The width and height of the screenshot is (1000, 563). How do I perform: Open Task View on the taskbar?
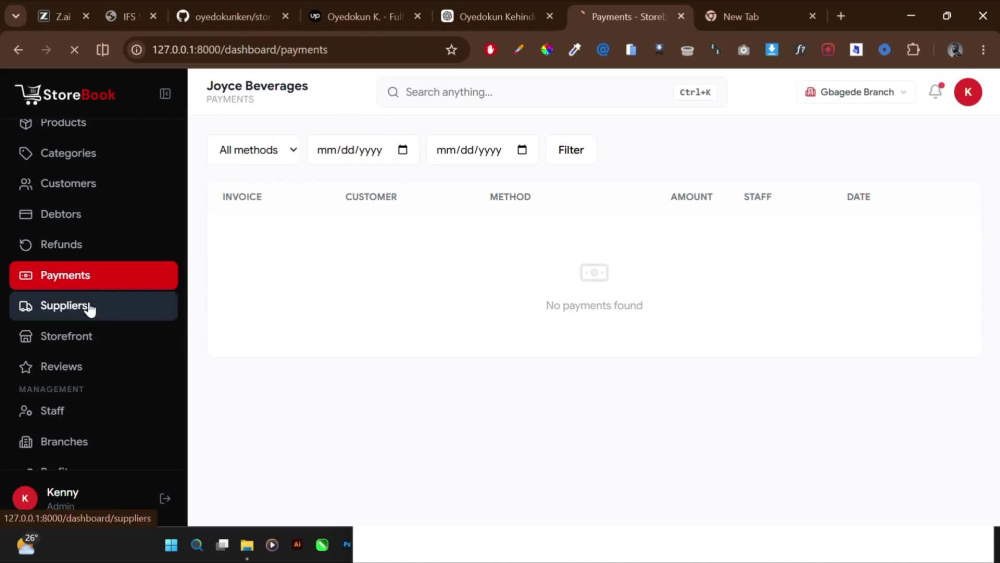(x=222, y=545)
